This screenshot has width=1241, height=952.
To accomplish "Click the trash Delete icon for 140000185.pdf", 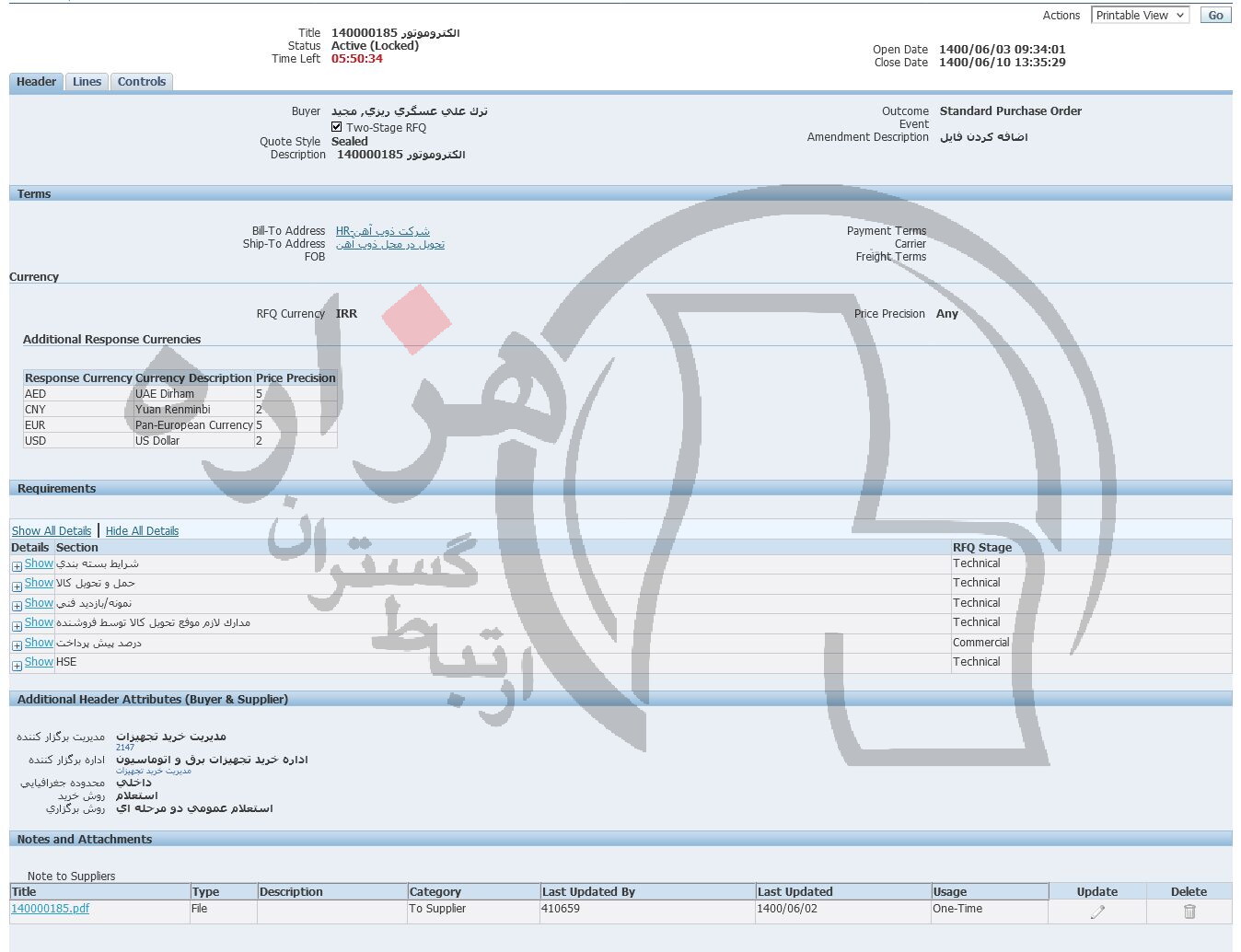I will point(1189,911).
